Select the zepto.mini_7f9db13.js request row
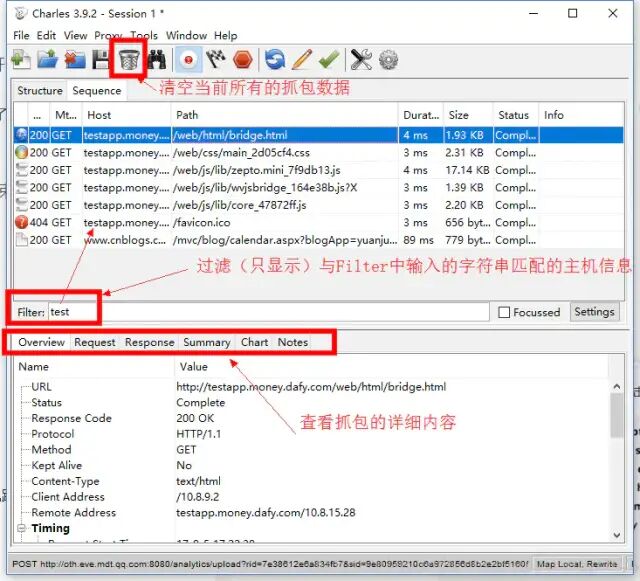Image resolution: width=640 pixels, height=581 pixels. click(319, 170)
